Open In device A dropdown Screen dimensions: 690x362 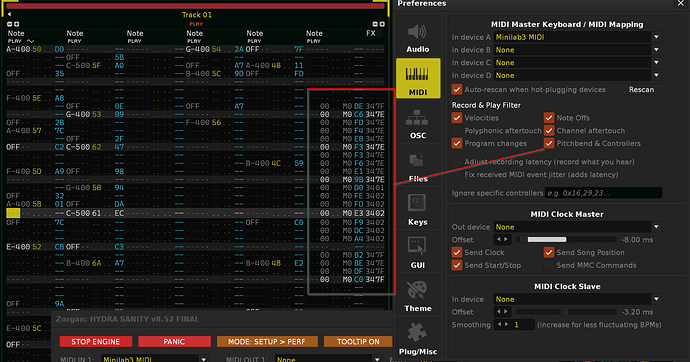pos(577,37)
